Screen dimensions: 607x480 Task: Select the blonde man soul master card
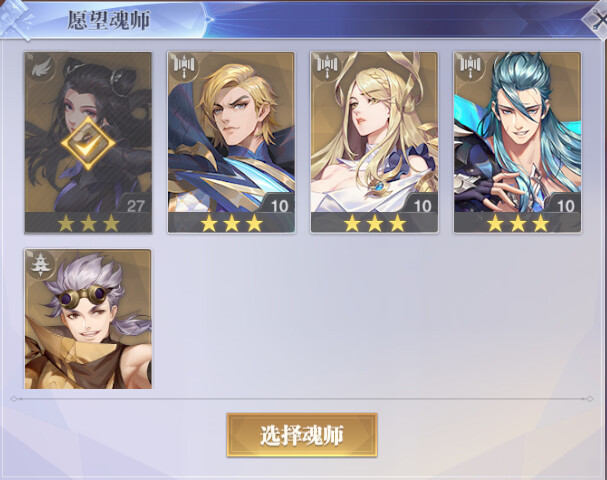pyautogui.click(x=231, y=142)
